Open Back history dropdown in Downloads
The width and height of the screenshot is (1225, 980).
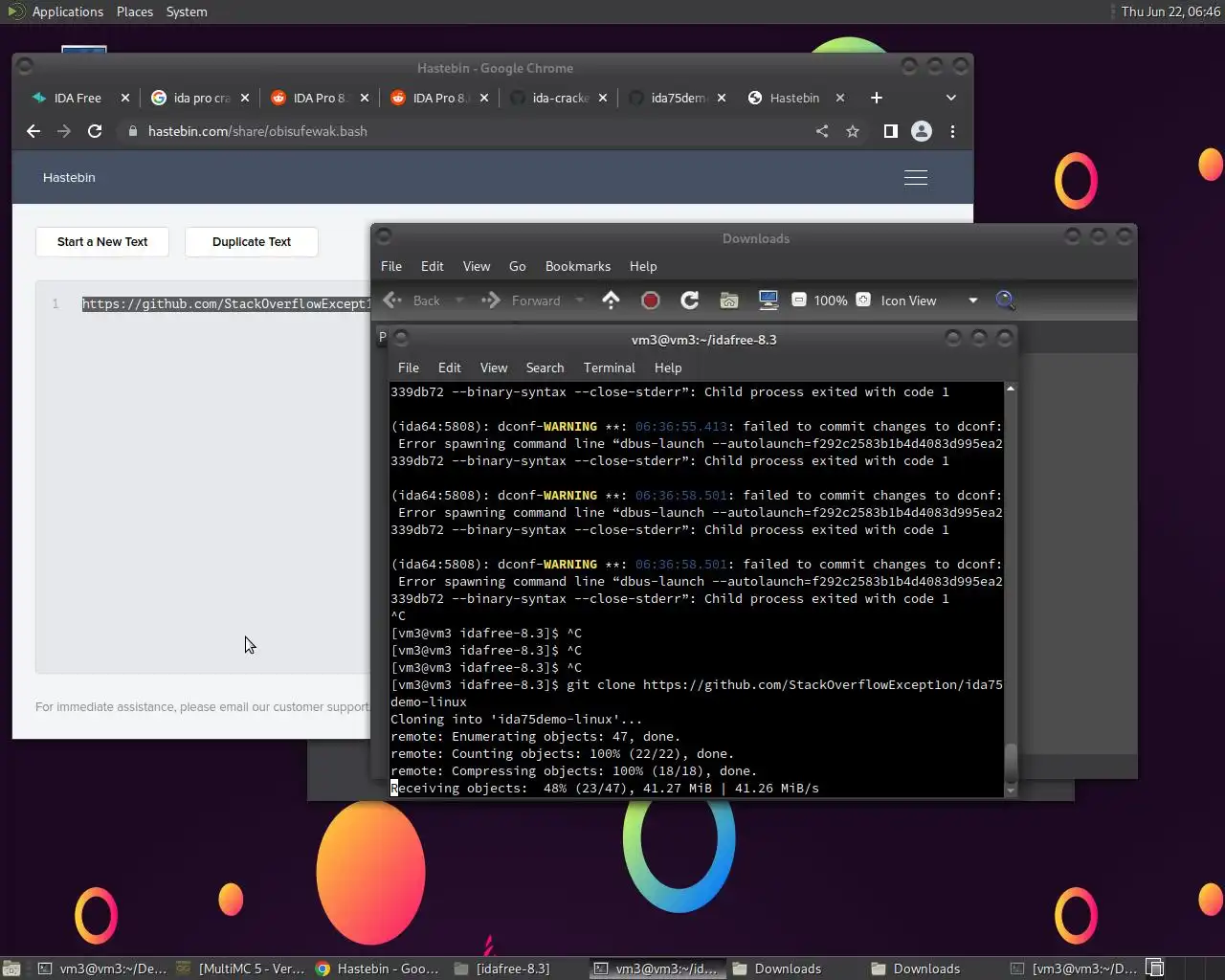coord(459,301)
